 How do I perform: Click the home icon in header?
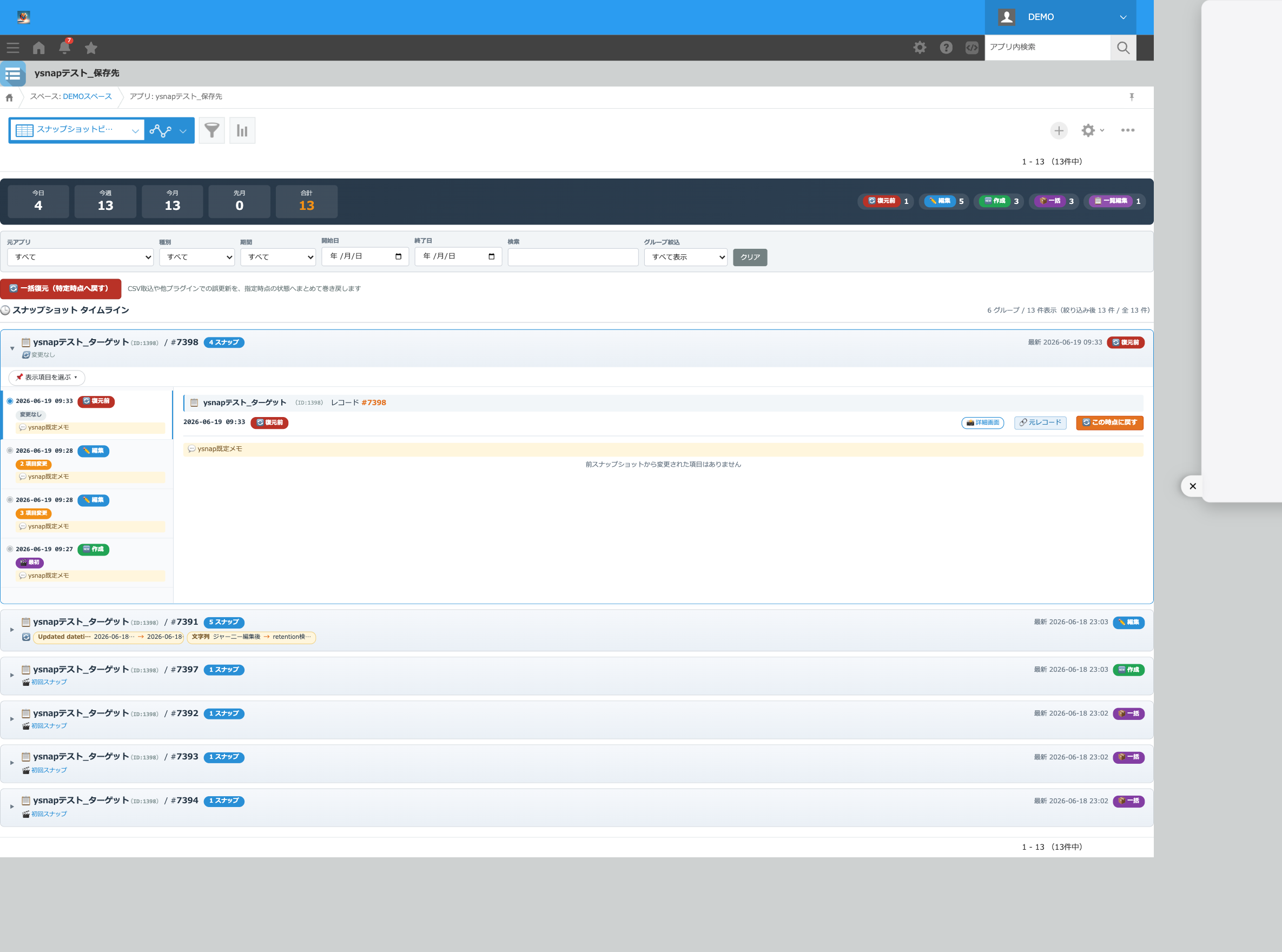coord(38,48)
